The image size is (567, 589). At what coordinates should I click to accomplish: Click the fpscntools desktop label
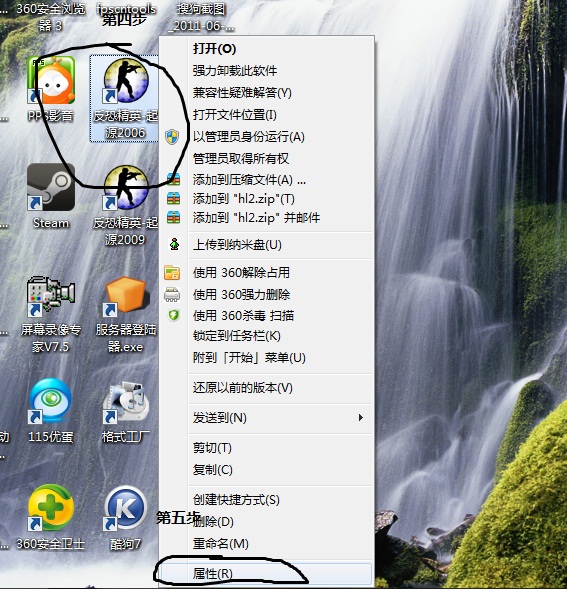coord(125,8)
